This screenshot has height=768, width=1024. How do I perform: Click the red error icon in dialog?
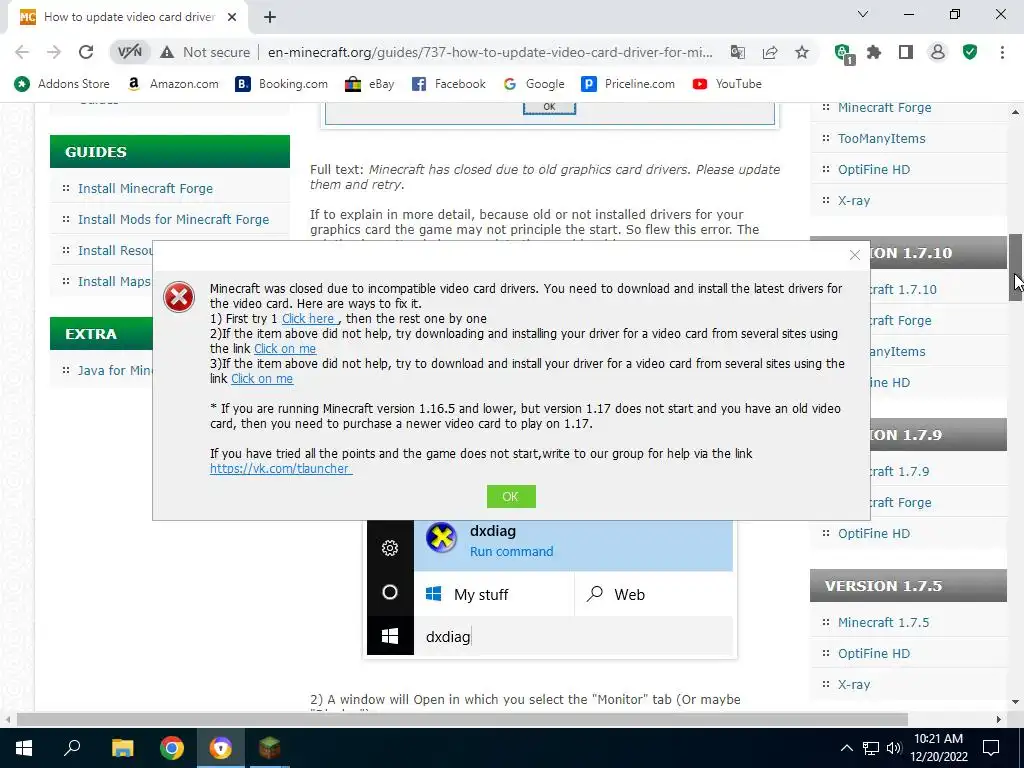pyautogui.click(x=179, y=297)
